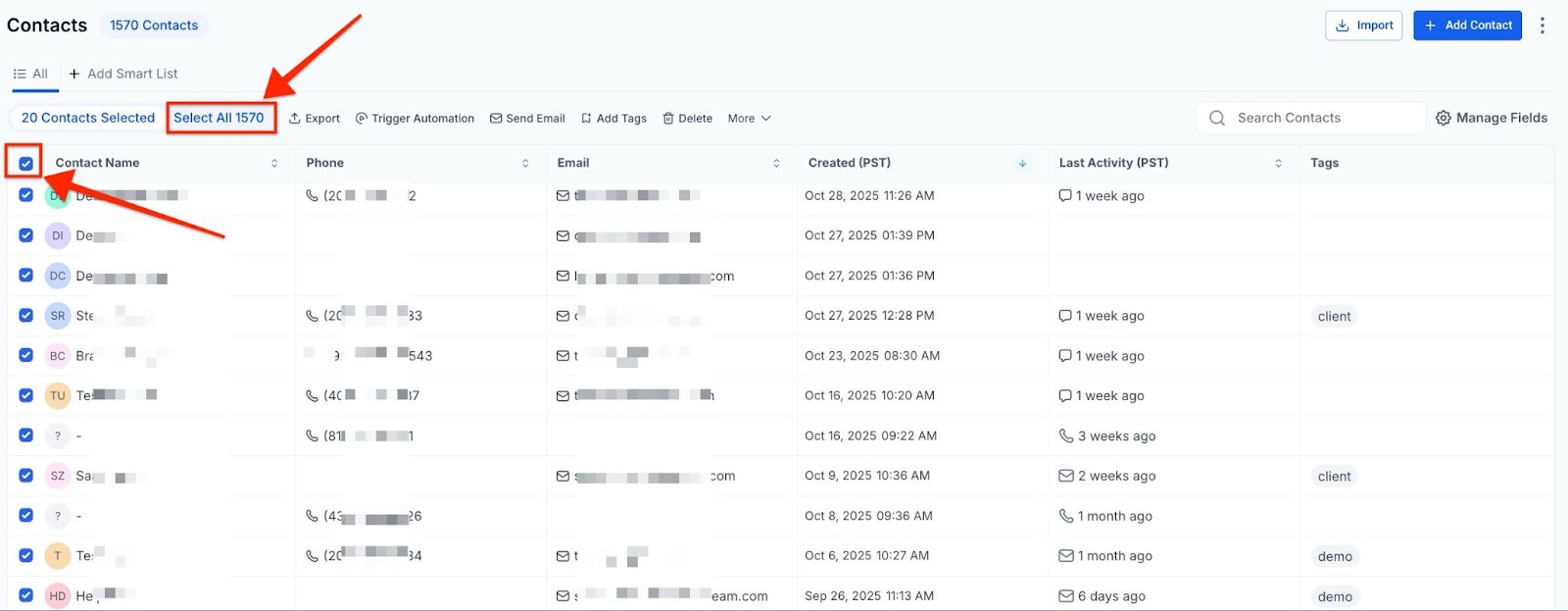Click phone icon in SR contact row

click(x=312, y=316)
